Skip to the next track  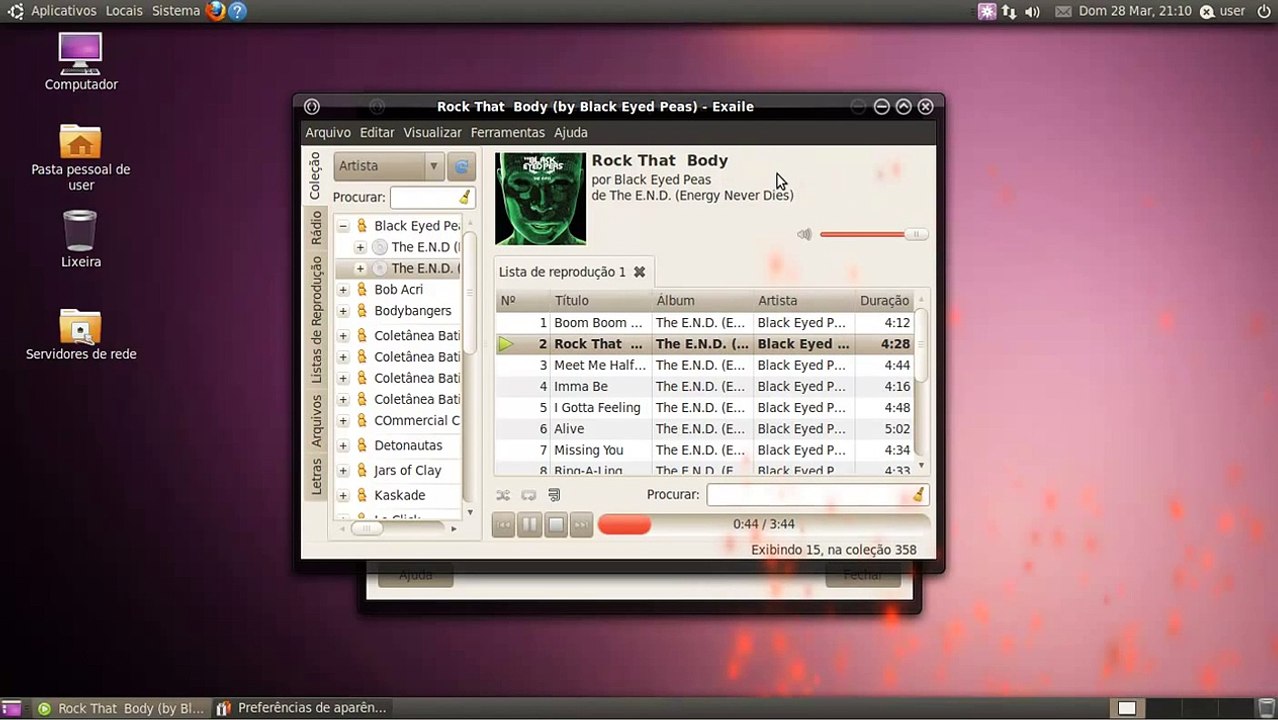click(x=581, y=524)
